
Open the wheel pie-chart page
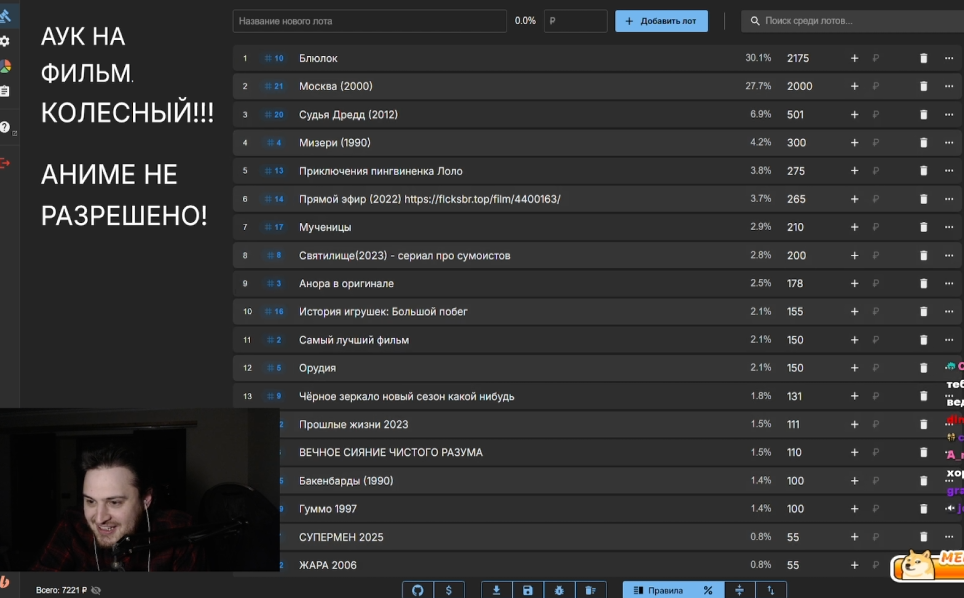pos(5,66)
